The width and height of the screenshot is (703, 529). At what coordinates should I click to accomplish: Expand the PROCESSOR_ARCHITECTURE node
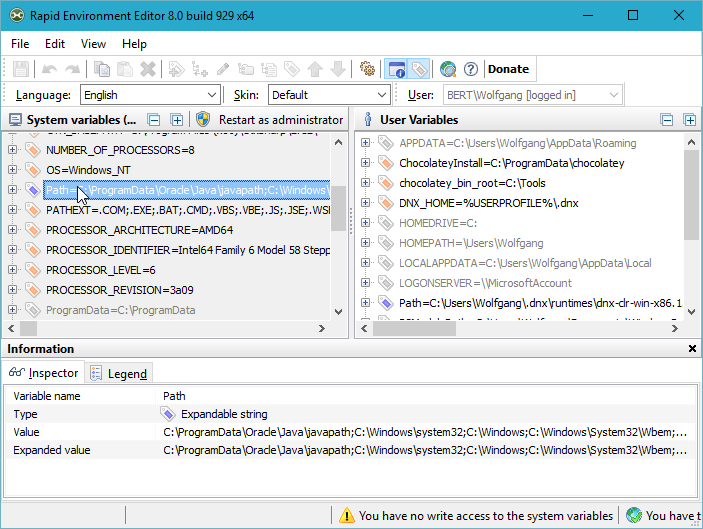pyautogui.click(x=12, y=230)
